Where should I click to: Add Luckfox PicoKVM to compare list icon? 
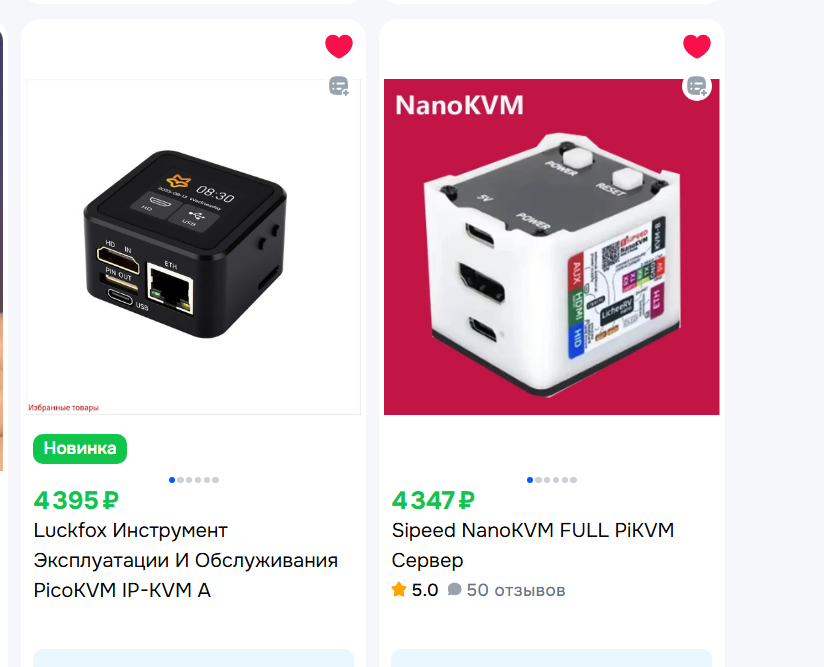339,86
